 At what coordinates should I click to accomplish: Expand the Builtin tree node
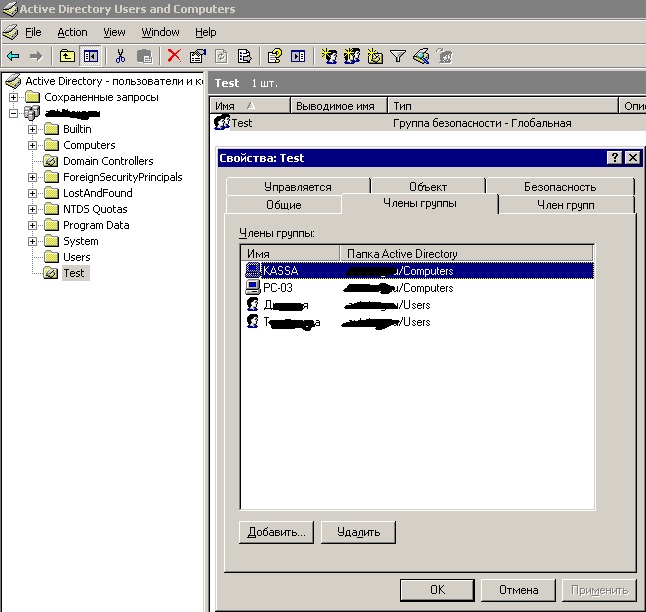coord(33,129)
